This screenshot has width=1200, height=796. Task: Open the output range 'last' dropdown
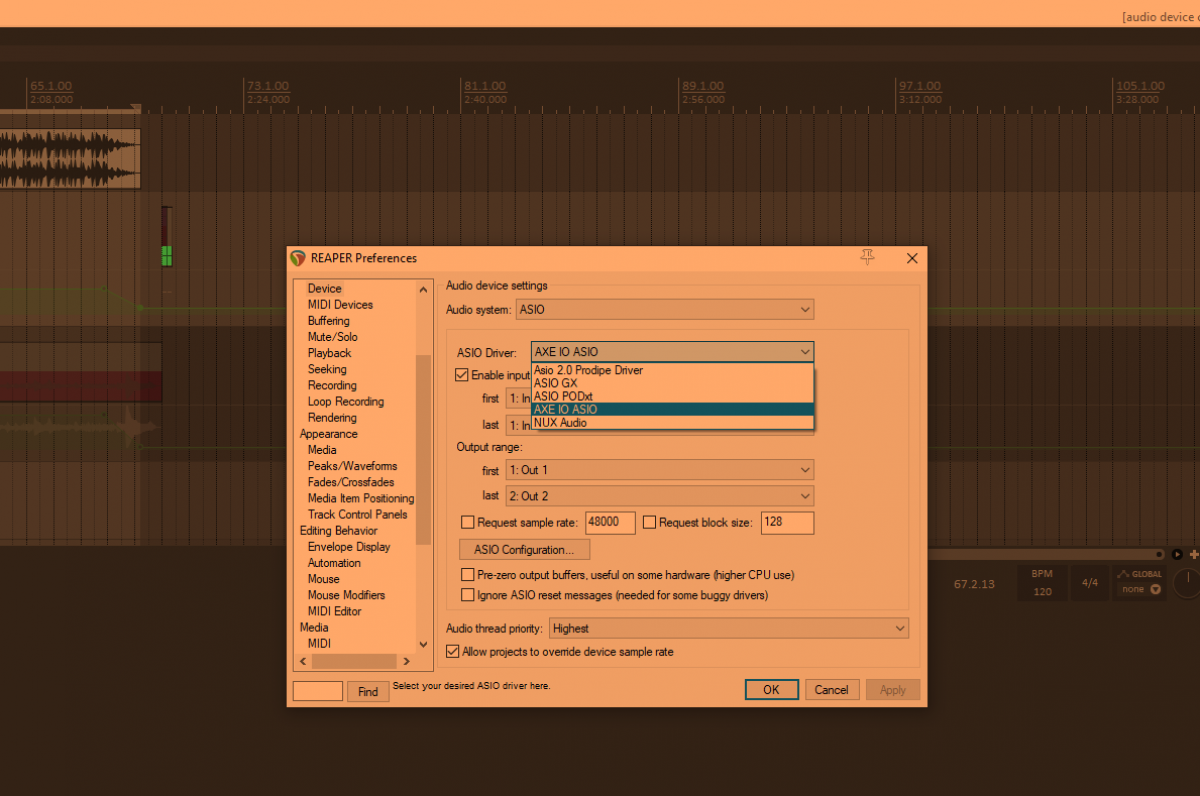[x=660, y=496]
